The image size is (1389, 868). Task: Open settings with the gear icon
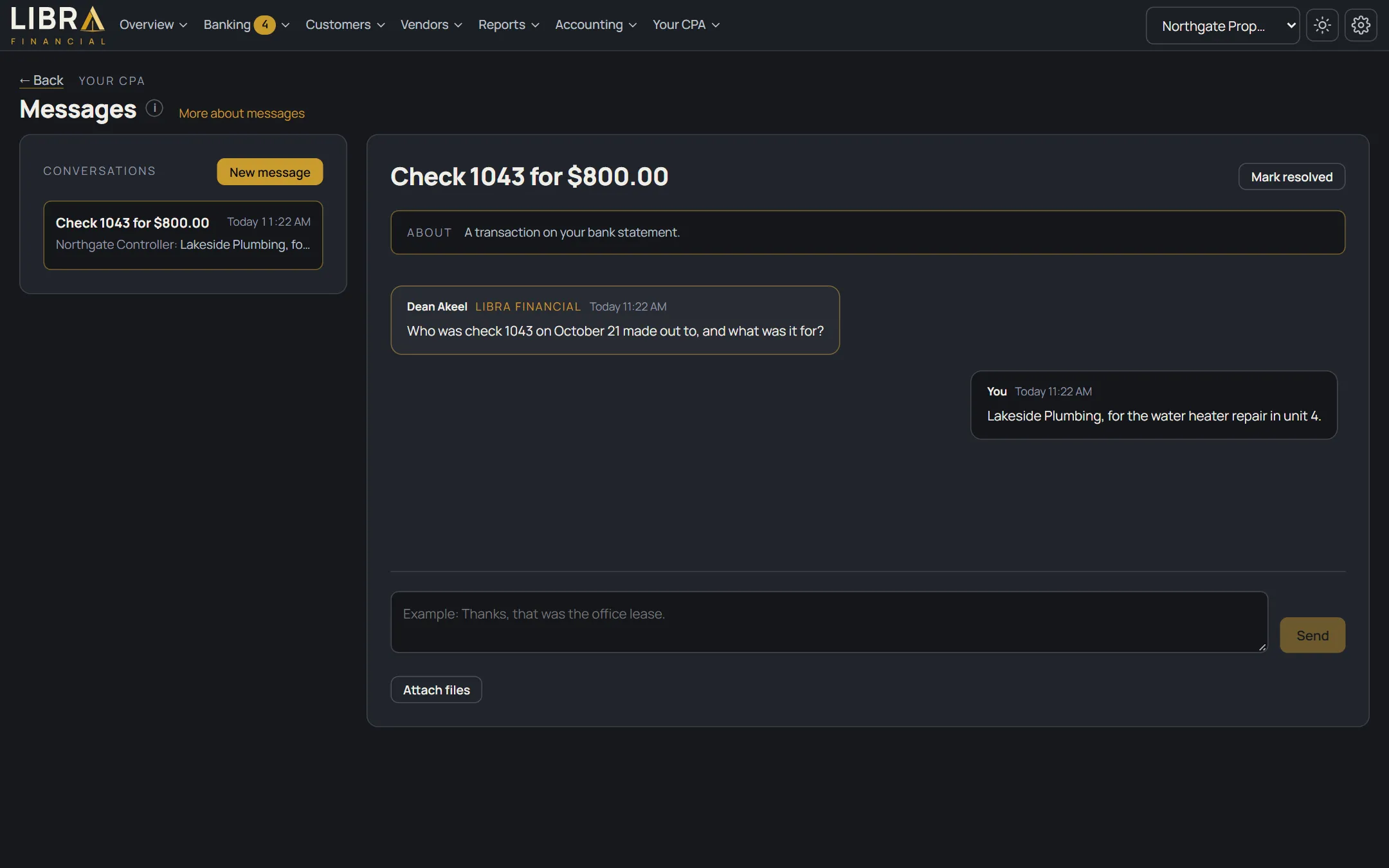[1361, 25]
